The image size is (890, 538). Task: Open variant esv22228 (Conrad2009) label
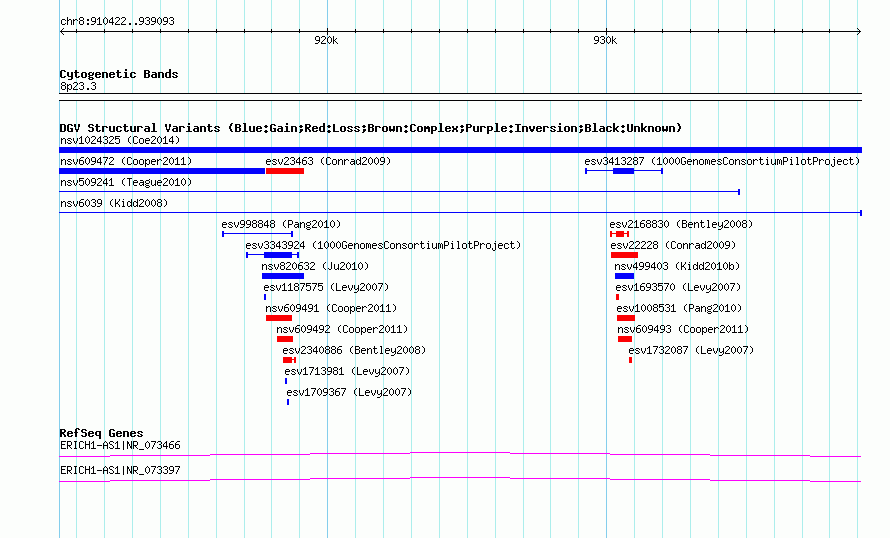click(673, 245)
